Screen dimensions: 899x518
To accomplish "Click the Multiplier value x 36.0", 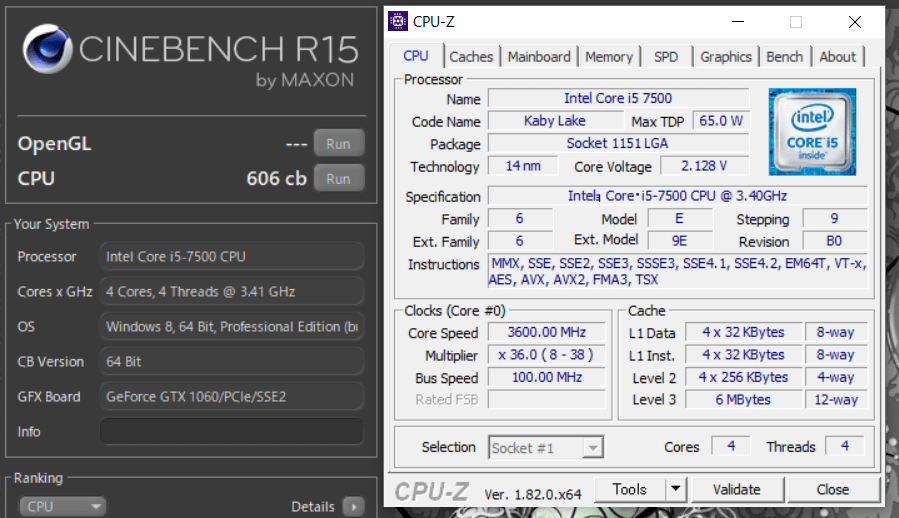I will 546,355.
